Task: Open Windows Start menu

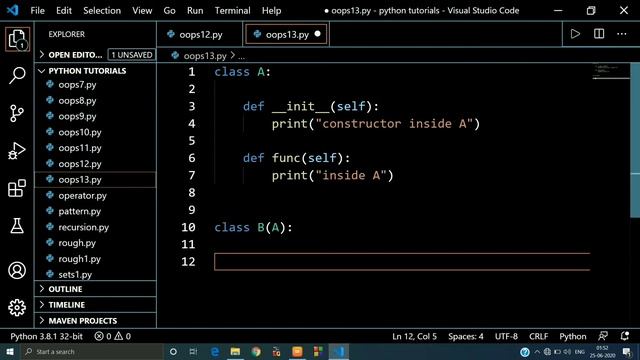Action: (10, 351)
